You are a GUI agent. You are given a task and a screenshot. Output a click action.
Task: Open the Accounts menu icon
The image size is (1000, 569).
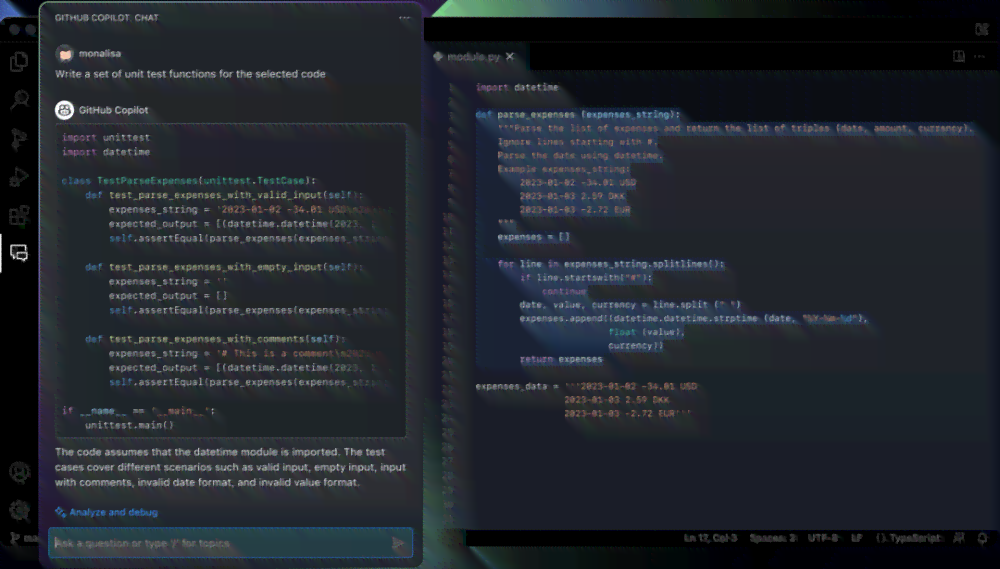pos(19,472)
